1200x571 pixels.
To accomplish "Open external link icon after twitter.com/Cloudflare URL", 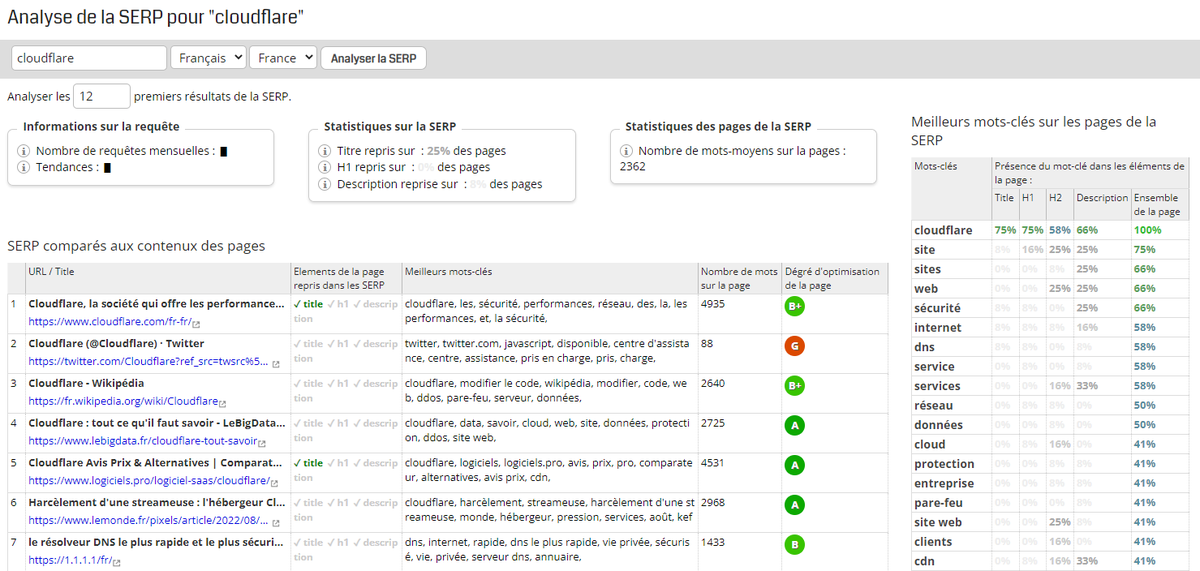I will pos(275,363).
